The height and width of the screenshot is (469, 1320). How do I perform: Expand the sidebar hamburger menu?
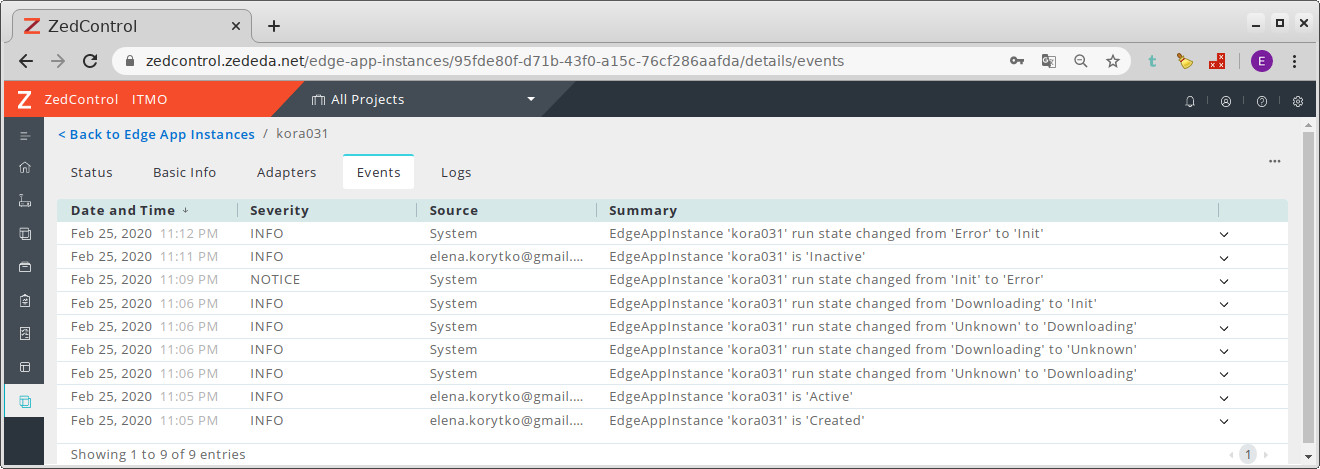point(25,135)
